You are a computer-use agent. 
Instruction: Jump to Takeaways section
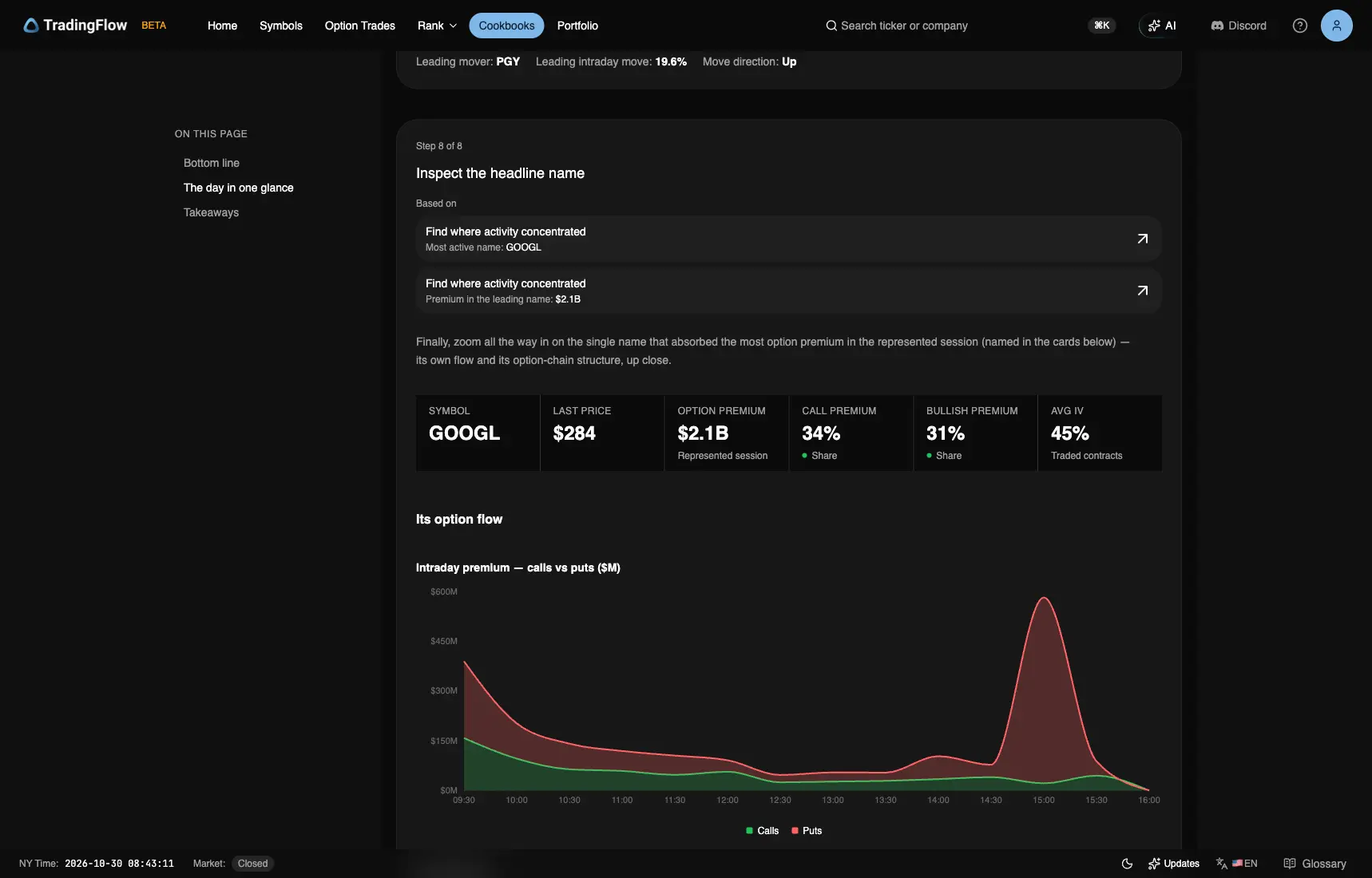coord(212,212)
